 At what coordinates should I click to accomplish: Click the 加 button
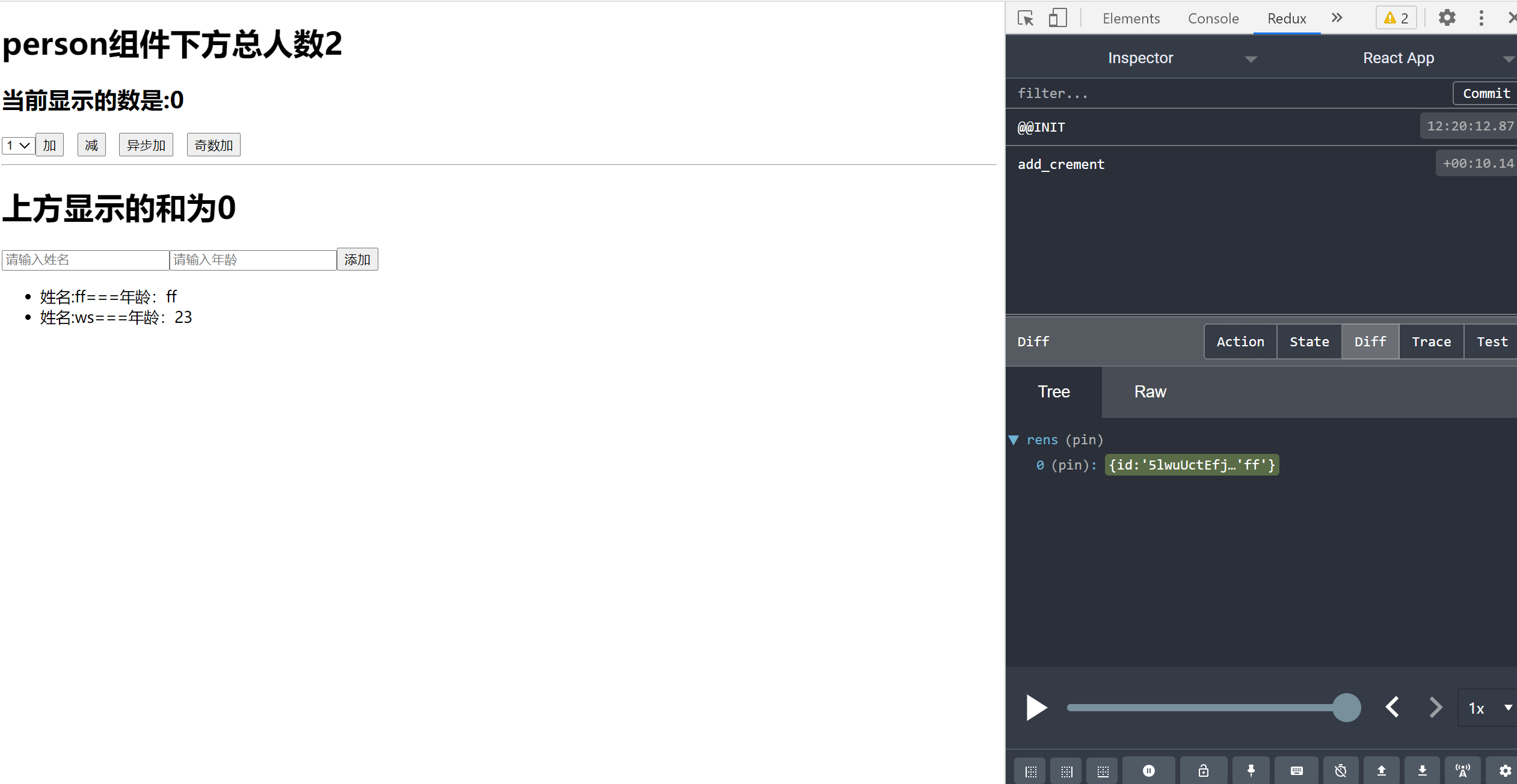click(49, 145)
